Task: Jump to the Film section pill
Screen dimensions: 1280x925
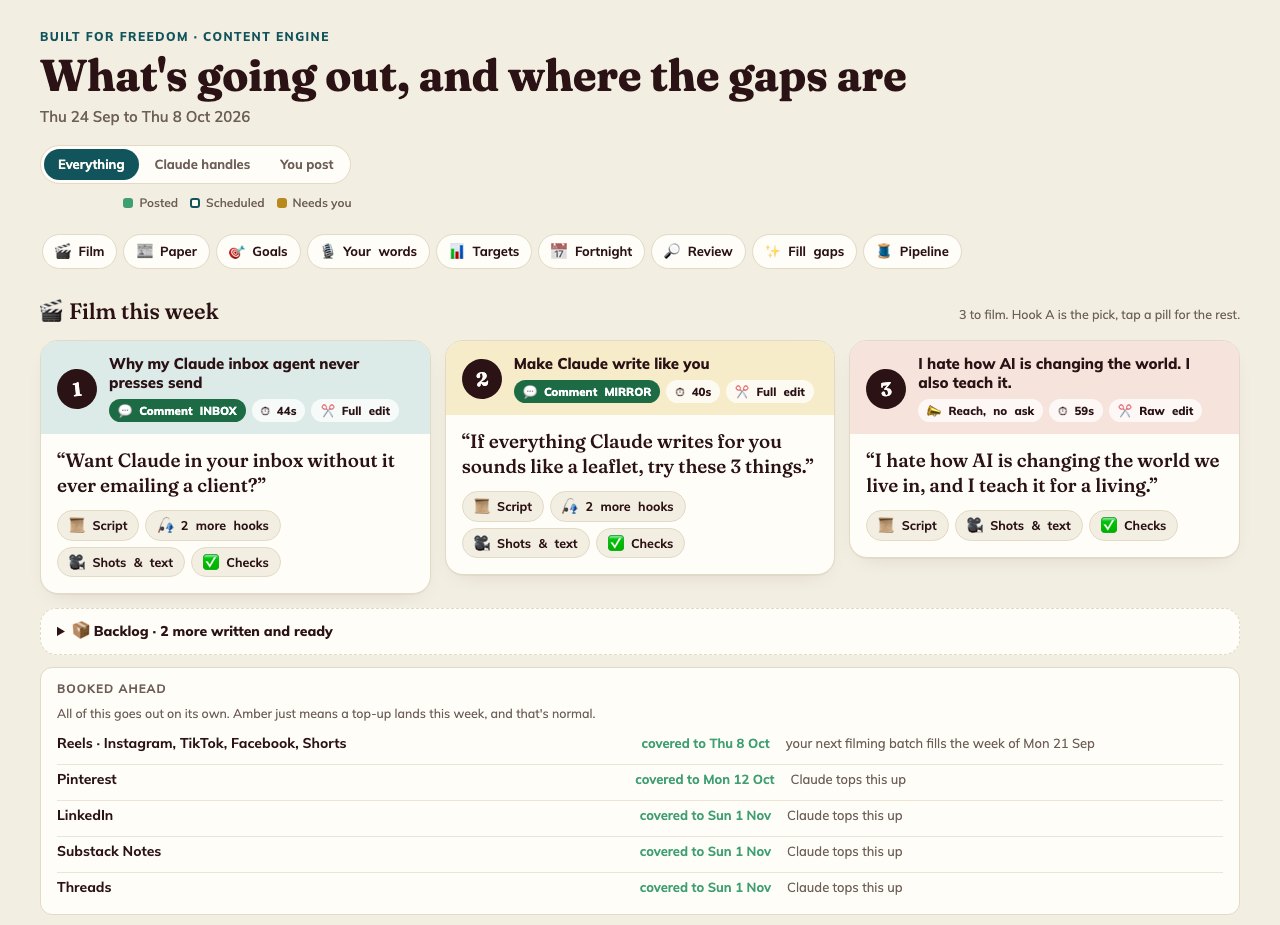Action: click(x=80, y=251)
